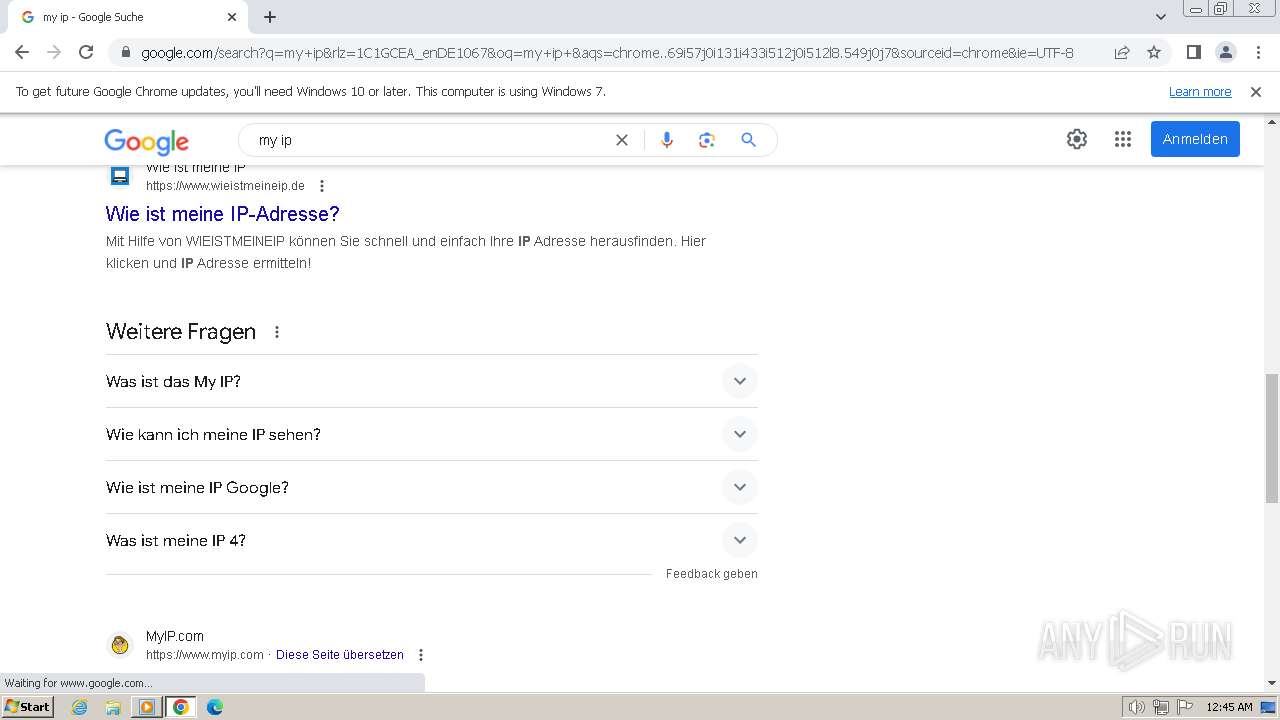Select the address bar URL
This screenshot has height=720, width=1280.
click(x=607, y=53)
